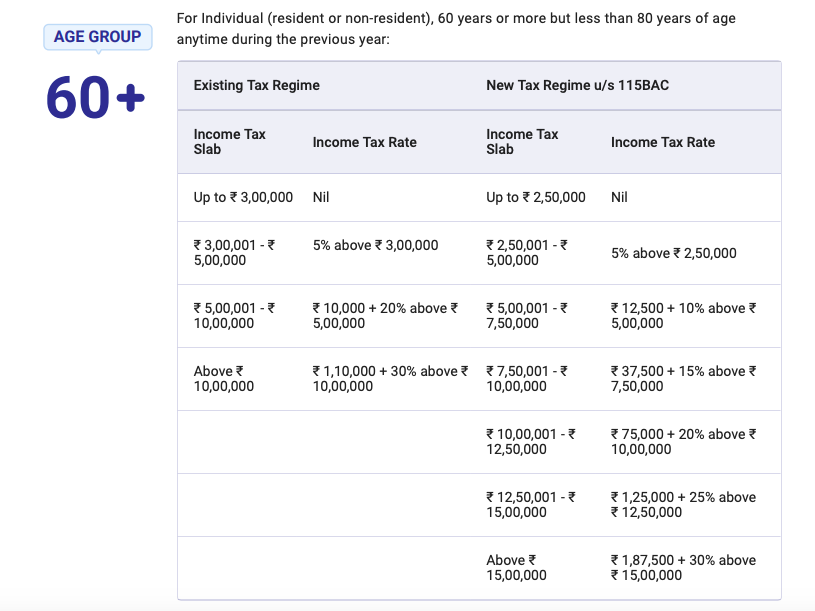Click the 5% above ₹ 3,00,000 rate cell
Viewport: 815px width, 611px height.
(x=375, y=245)
